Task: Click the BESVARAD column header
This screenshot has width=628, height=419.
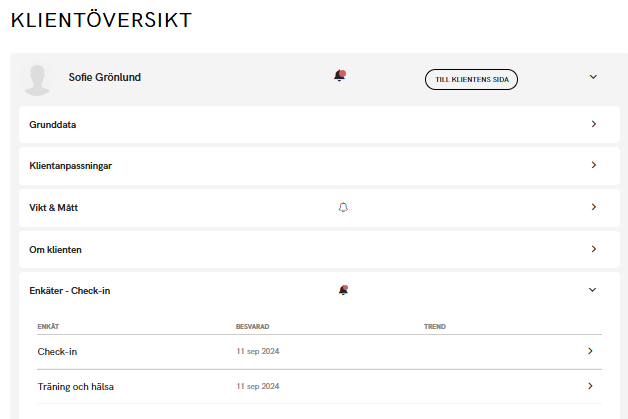Action: [x=252, y=326]
